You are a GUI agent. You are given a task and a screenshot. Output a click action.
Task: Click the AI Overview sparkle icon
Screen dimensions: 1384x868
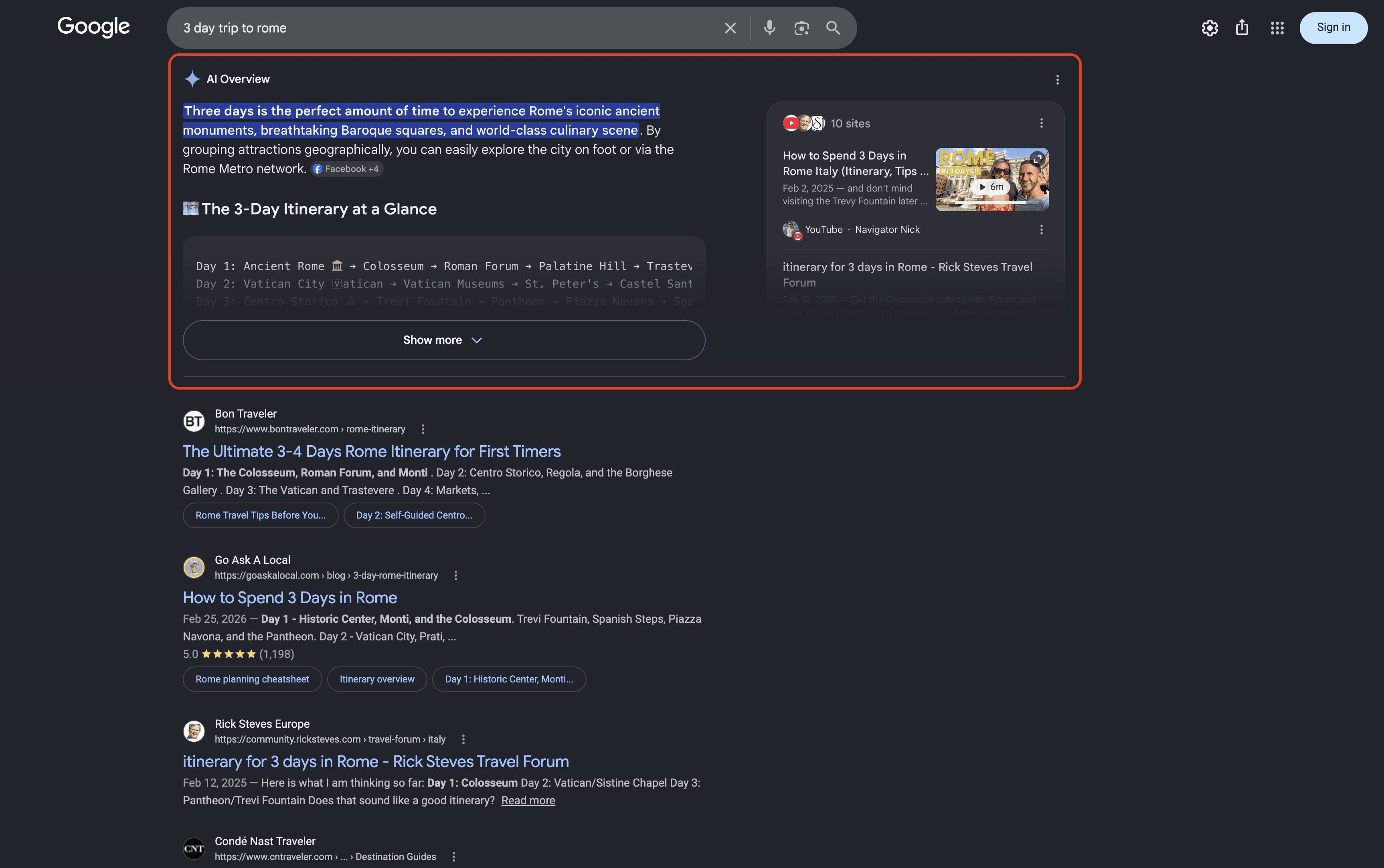click(192, 79)
